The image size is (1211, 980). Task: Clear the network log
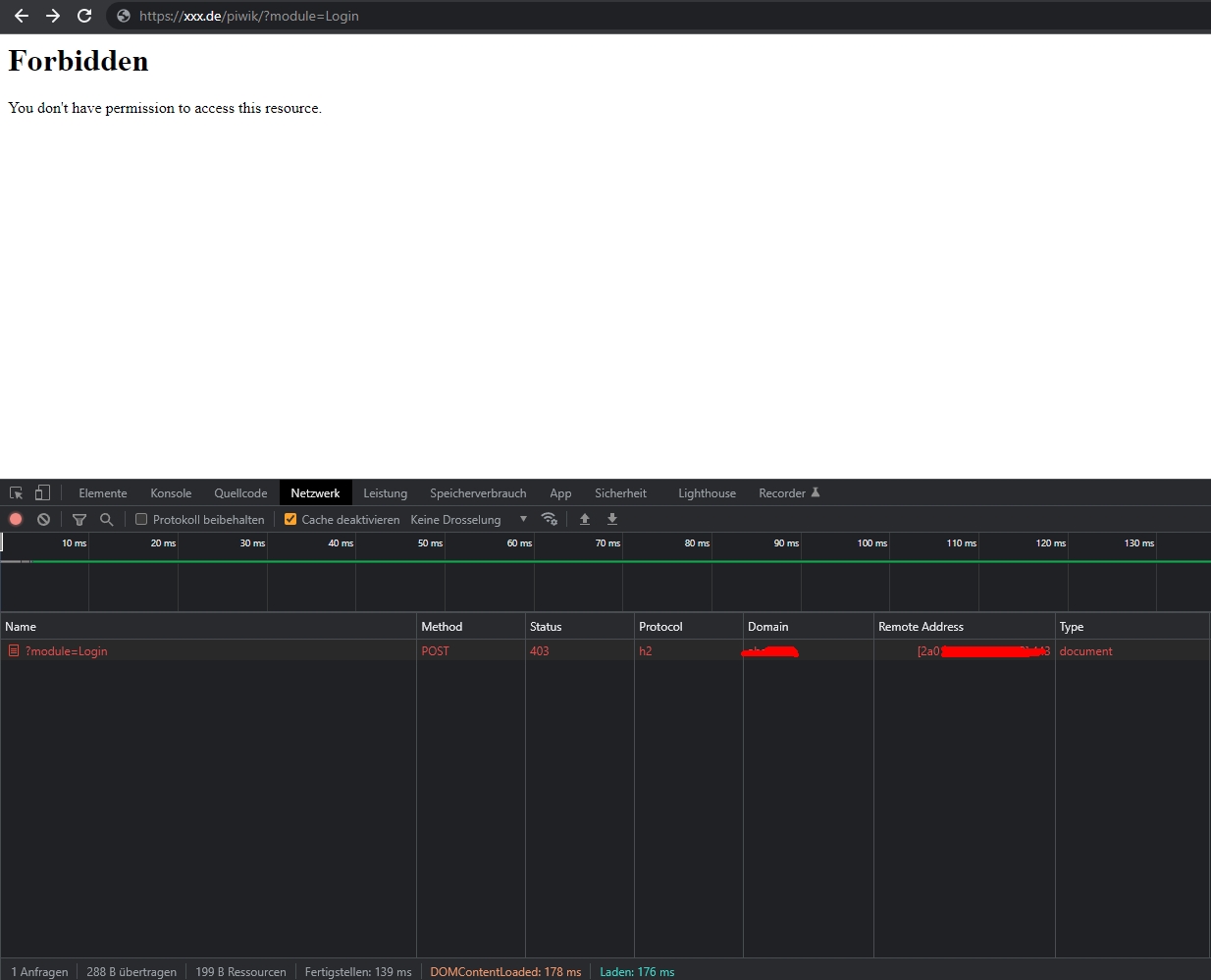(x=43, y=519)
